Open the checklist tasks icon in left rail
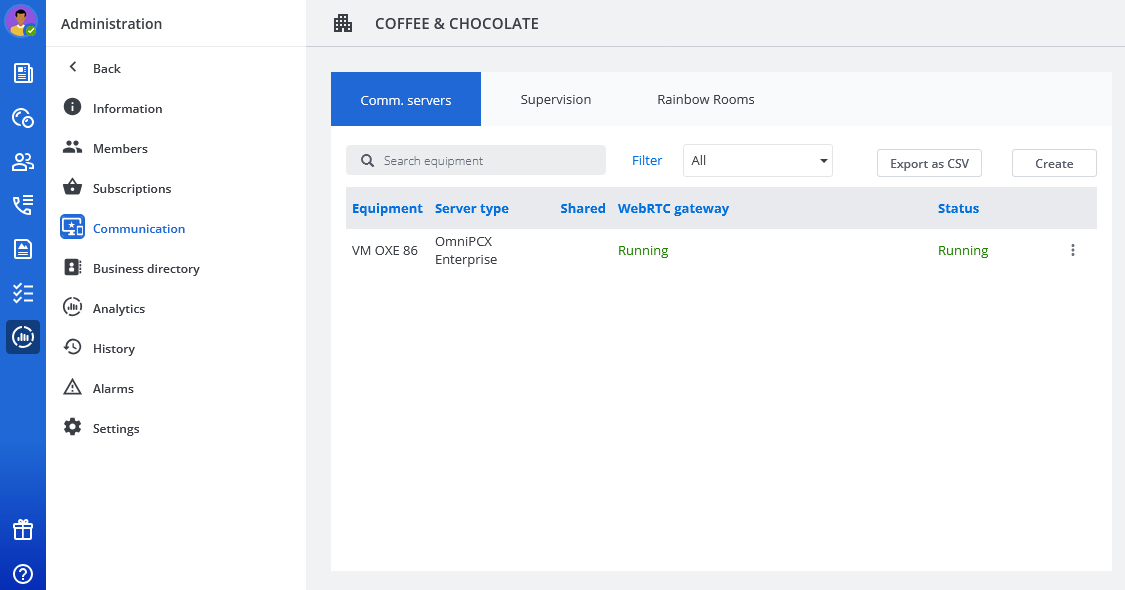1125x590 pixels. 23,293
